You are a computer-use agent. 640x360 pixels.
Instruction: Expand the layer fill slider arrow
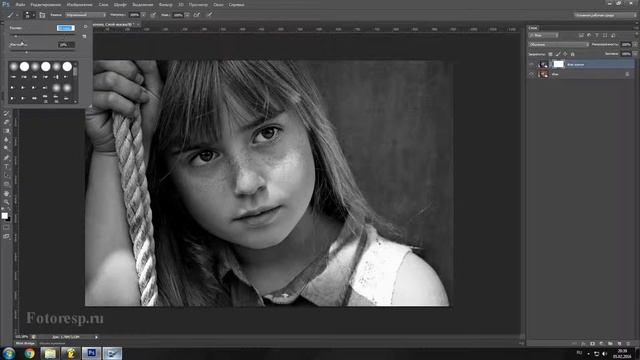(635, 53)
